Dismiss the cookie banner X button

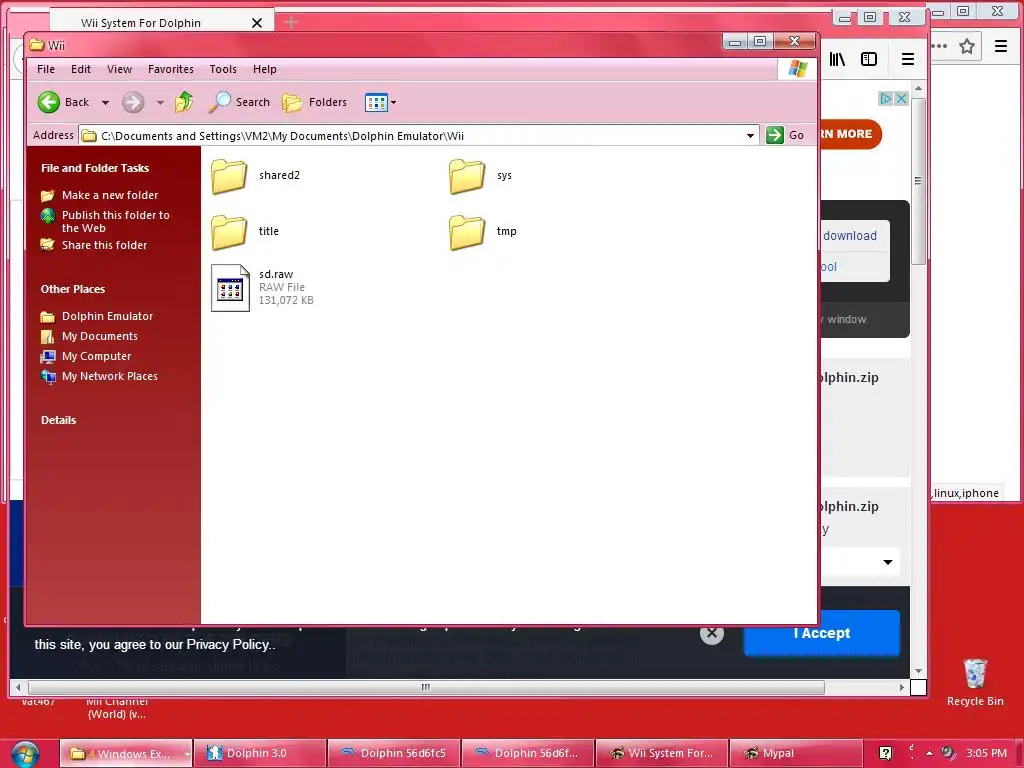[x=712, y=632]
